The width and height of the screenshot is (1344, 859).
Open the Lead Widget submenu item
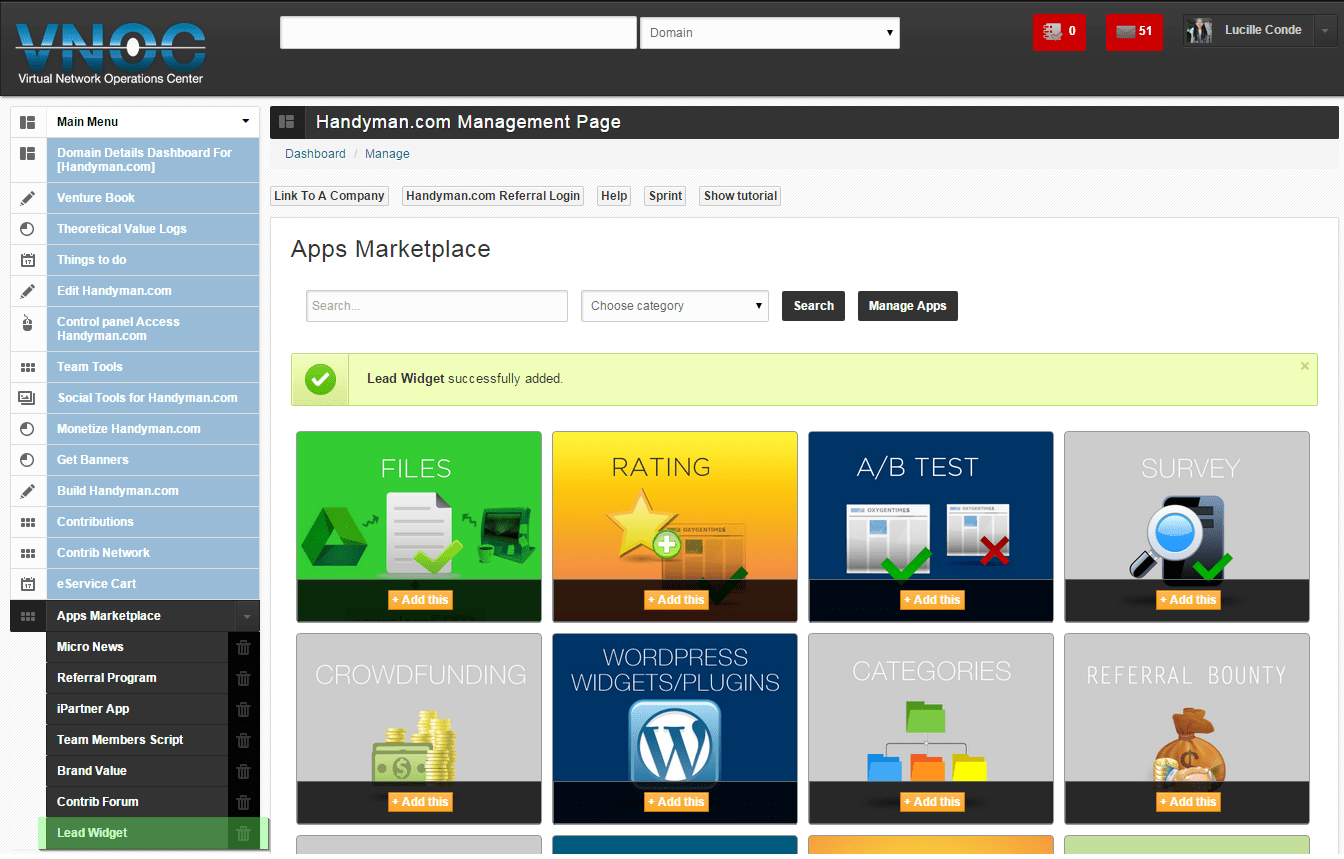tap(137, 833)
